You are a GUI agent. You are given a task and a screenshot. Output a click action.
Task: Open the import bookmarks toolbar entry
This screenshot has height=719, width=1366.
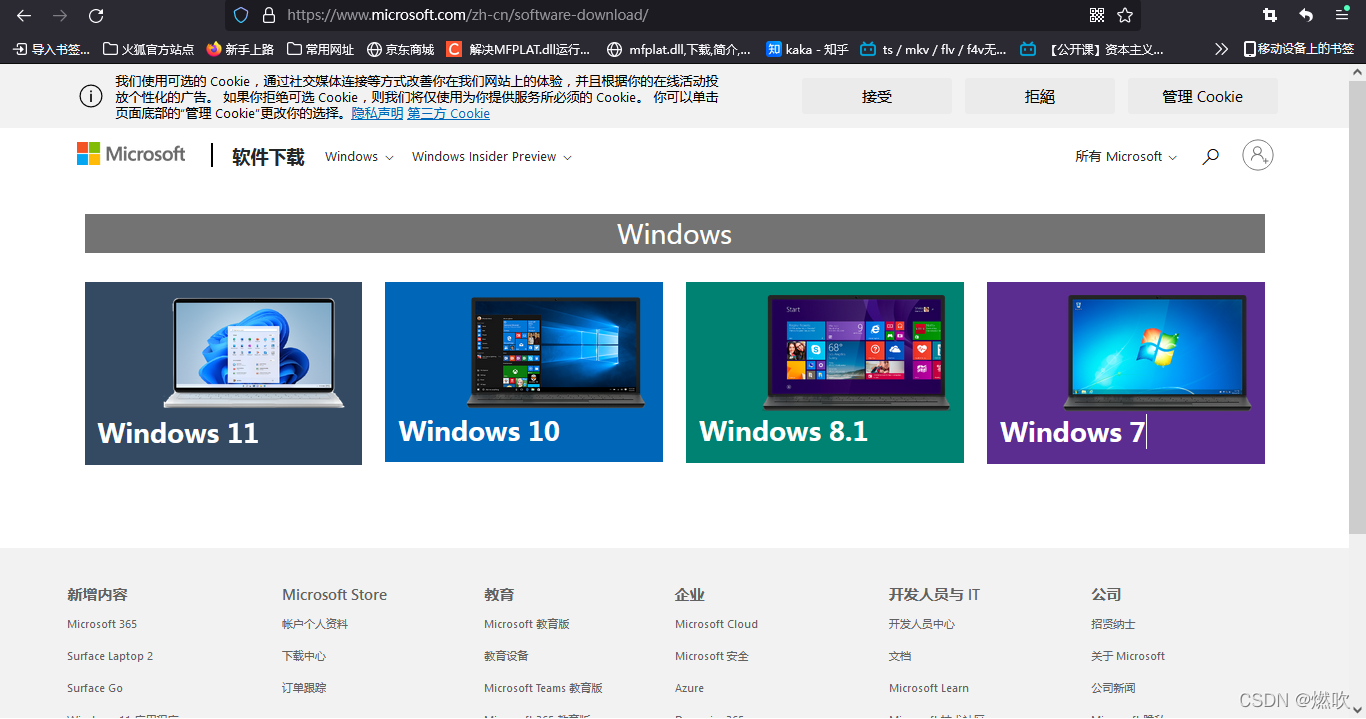pos(51,49)
